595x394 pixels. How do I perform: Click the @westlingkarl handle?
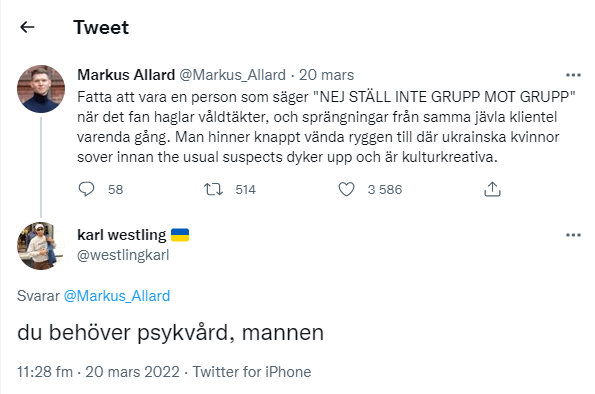point(123,255)
